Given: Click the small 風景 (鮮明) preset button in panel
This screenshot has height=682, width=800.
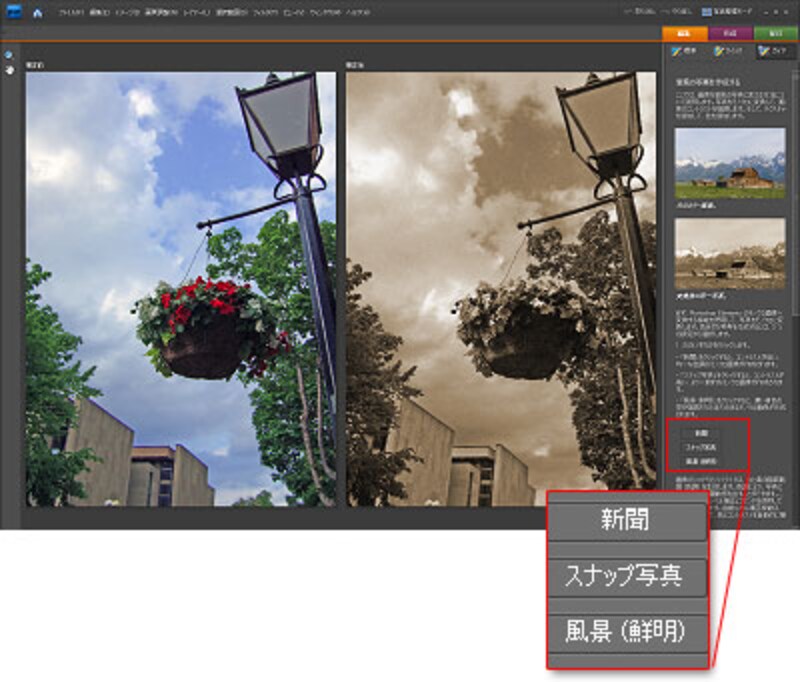Looking at the screenshot, I should [700, 461].
